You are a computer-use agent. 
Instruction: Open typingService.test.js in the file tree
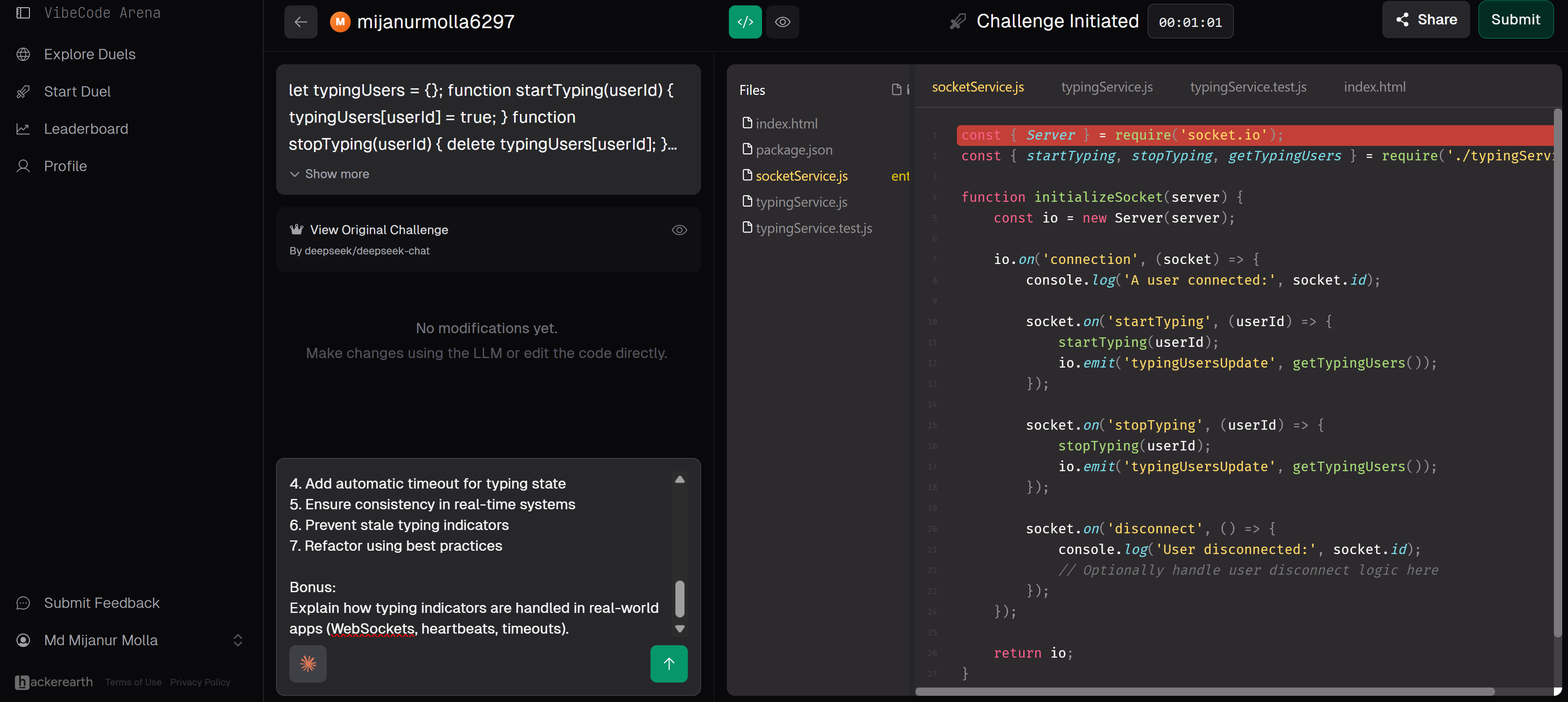coord(814,228)
